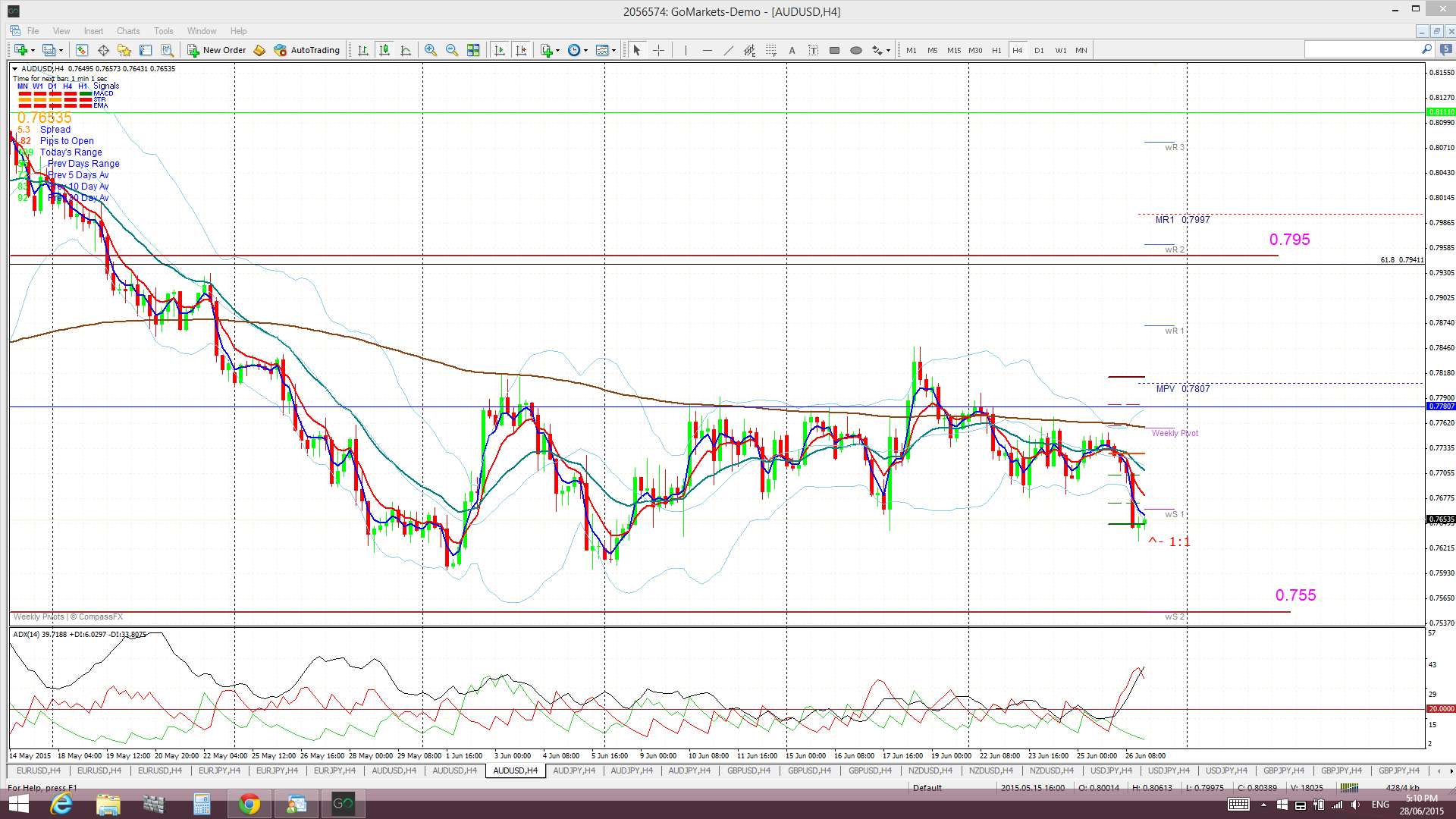Expand the chart templates dropdown arrow
The image size is (1456, 819).
tap(613, 50)
